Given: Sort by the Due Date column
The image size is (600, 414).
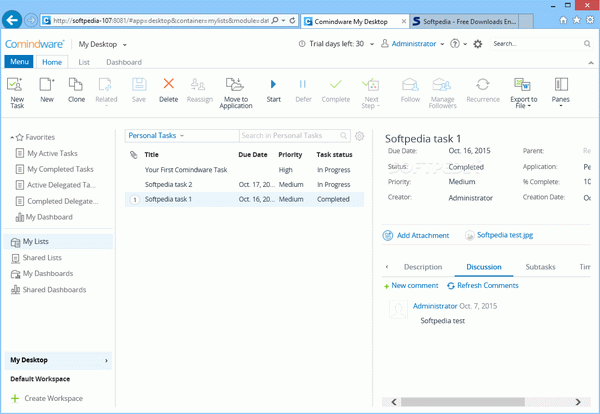Looking at the screenshot, I should click(x=253, y=155).
